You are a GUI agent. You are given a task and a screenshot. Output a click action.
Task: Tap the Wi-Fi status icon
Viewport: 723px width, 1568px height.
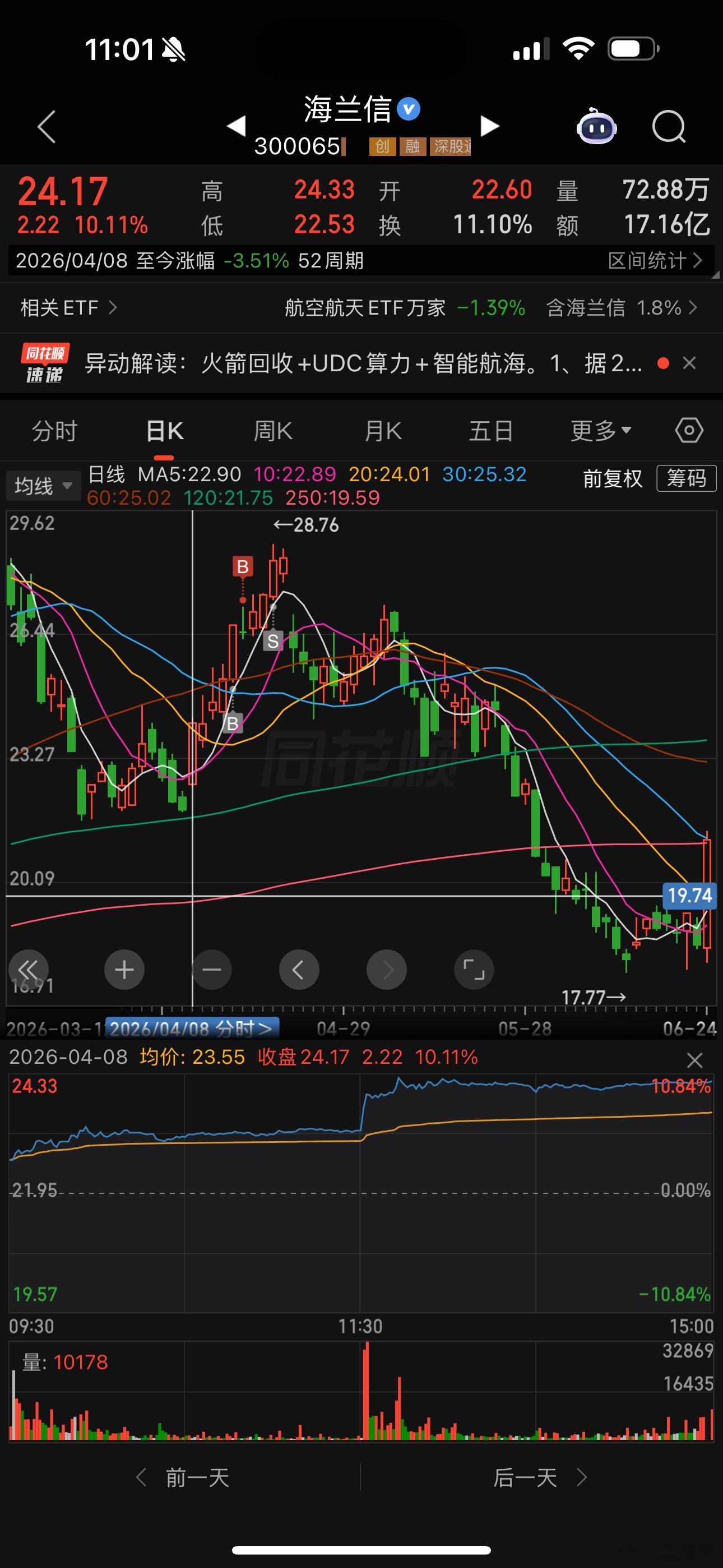[578, 49]
